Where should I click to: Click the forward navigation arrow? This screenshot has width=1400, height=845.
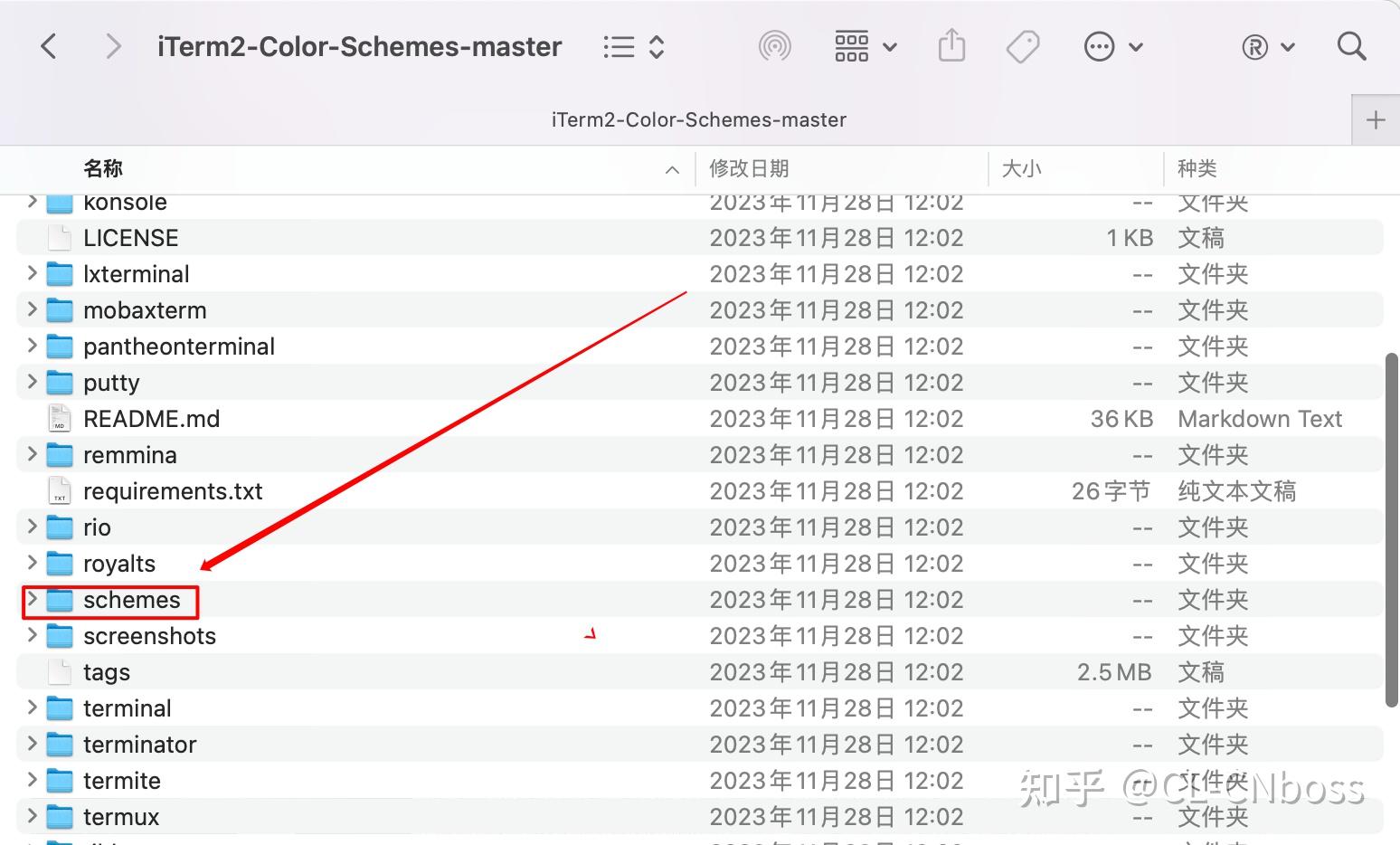tap(112, 46)
